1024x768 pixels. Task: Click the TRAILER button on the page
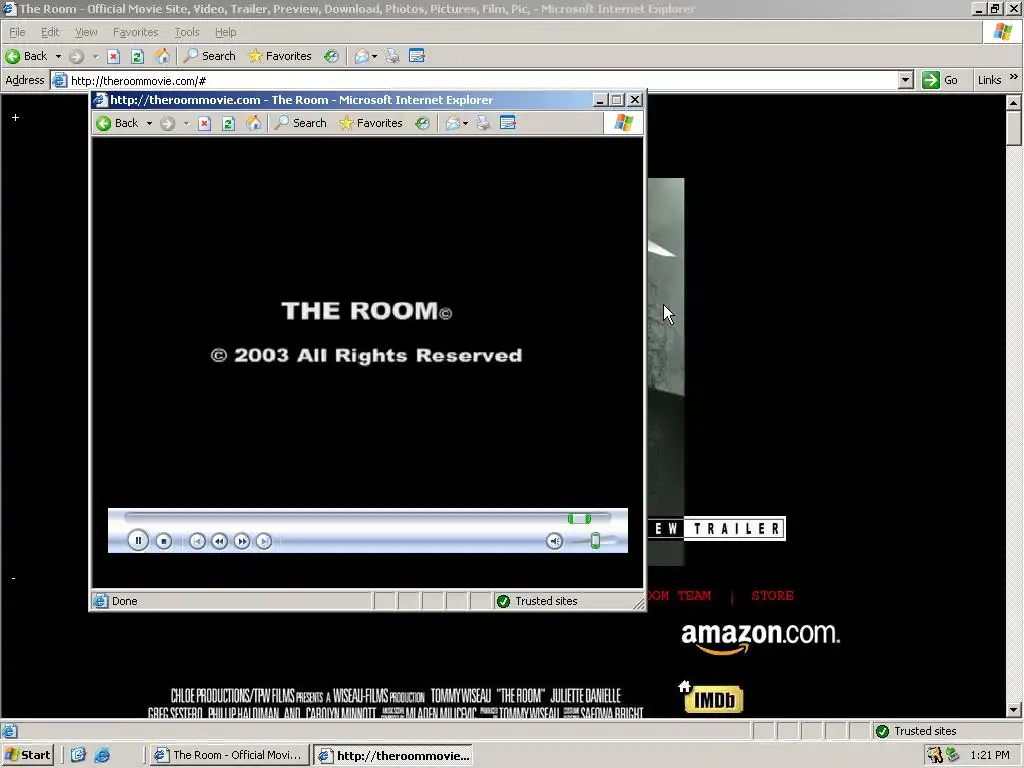click(735, 528)
